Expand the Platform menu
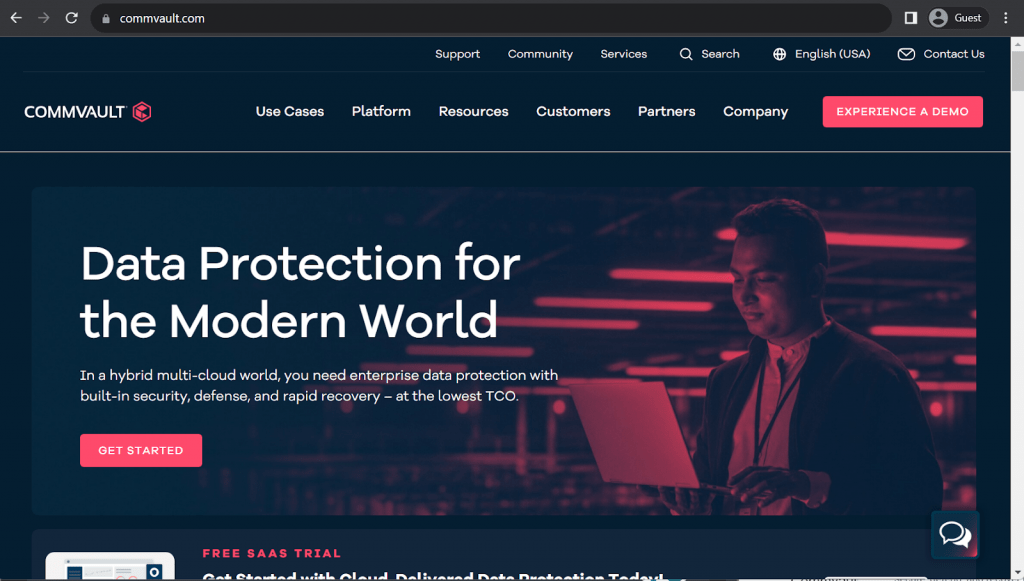The image size is (1024, 581). pos(381,112)
